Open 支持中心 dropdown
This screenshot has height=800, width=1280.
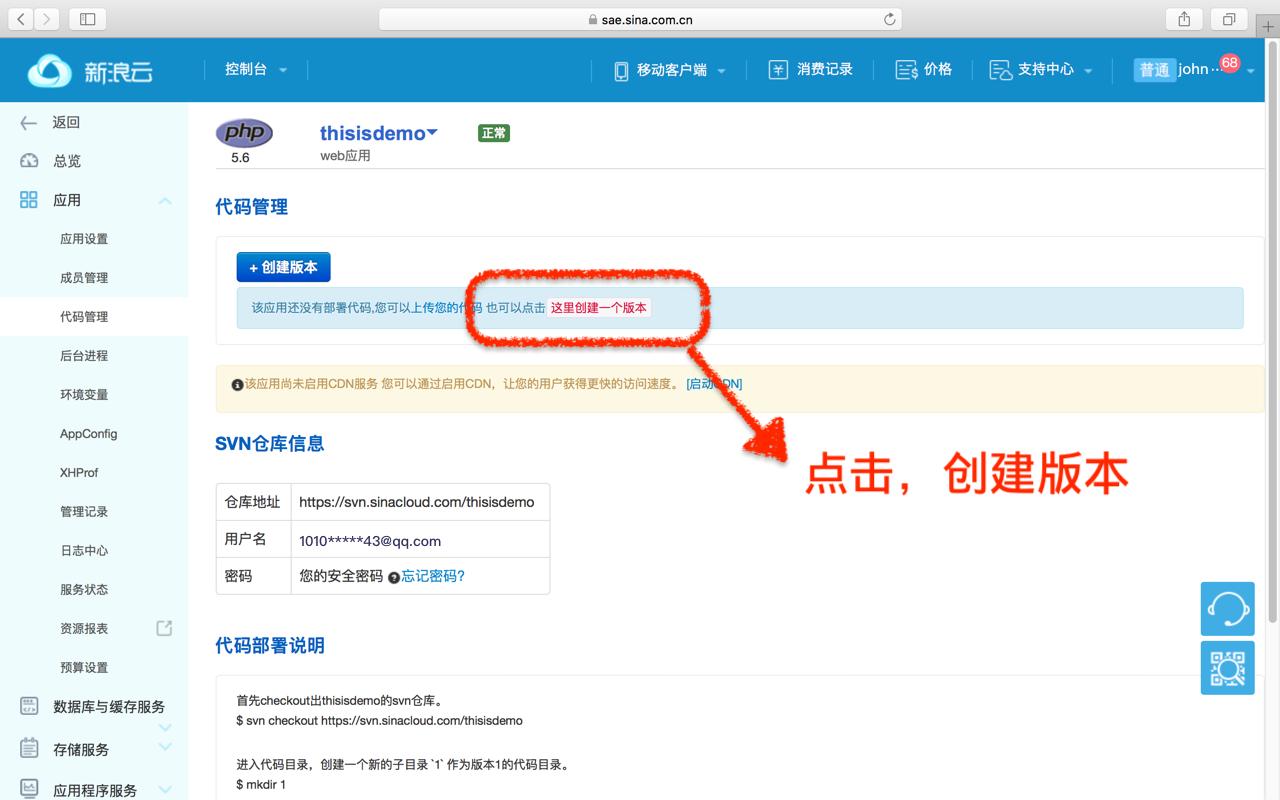click(1055, 70)
